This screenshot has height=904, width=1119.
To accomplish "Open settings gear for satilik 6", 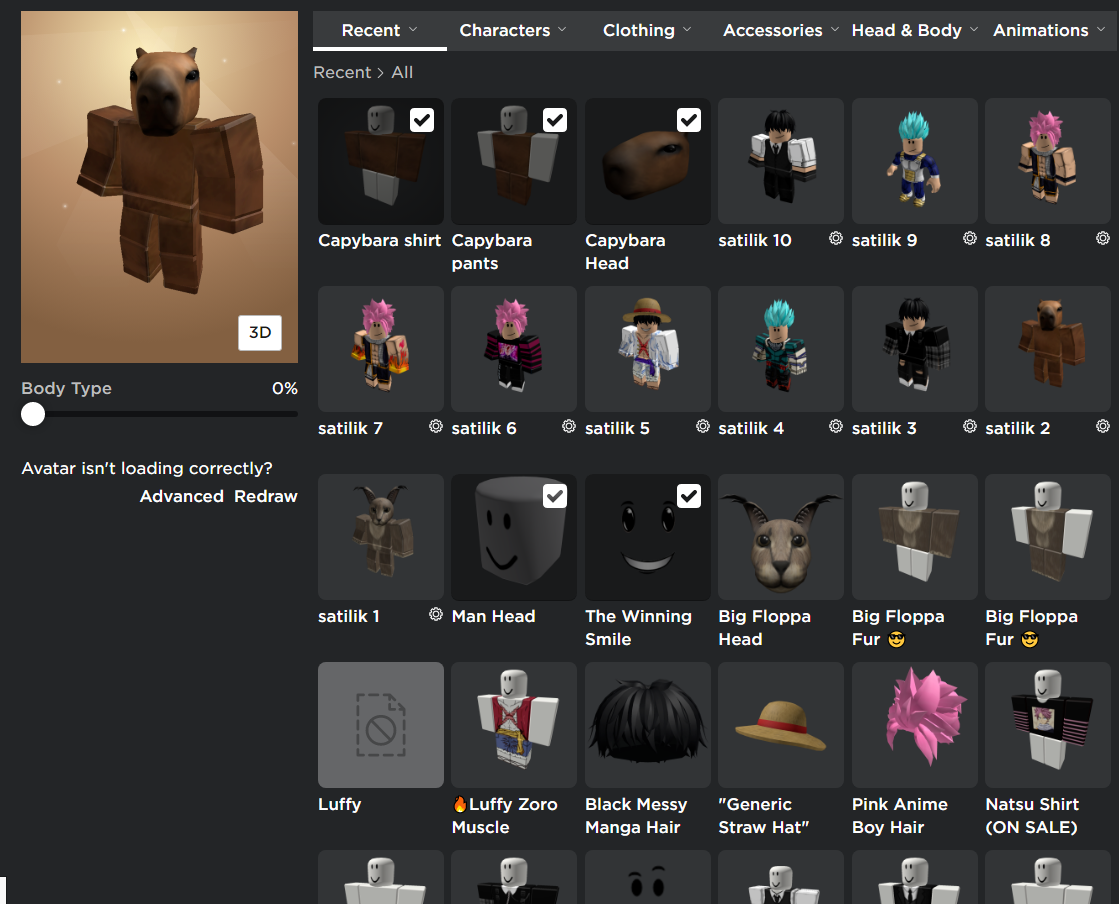I will pos(569,427).
